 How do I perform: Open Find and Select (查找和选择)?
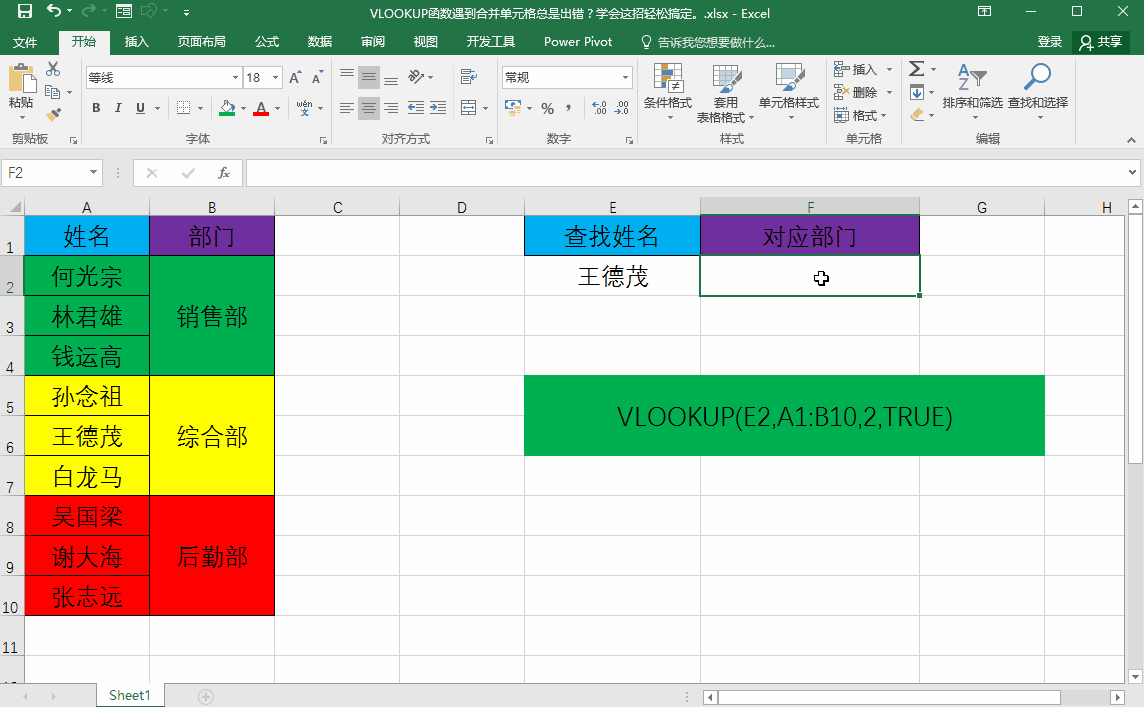[1037, 92]
